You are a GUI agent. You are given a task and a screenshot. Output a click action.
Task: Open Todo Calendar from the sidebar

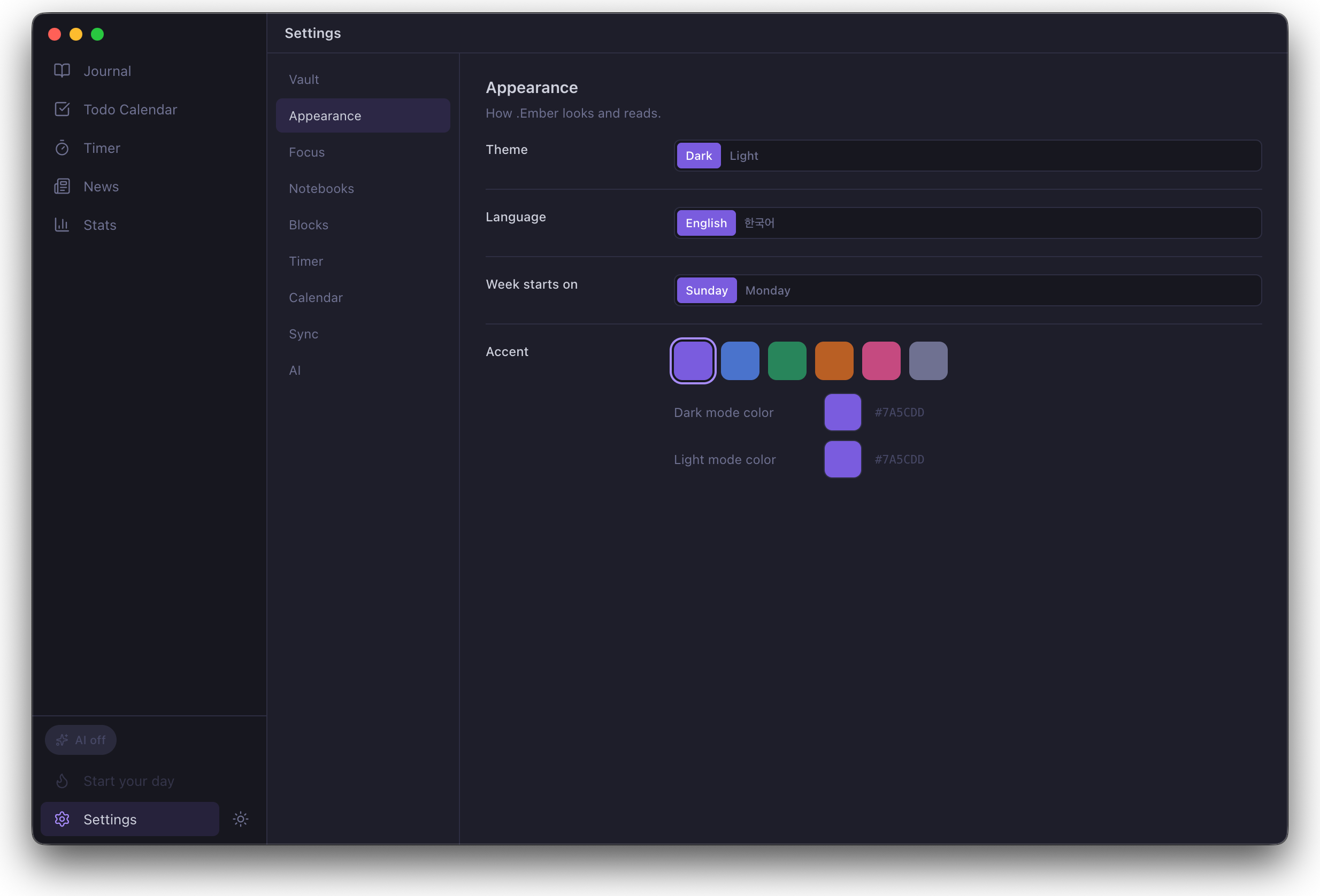click(x=149, y=110)
